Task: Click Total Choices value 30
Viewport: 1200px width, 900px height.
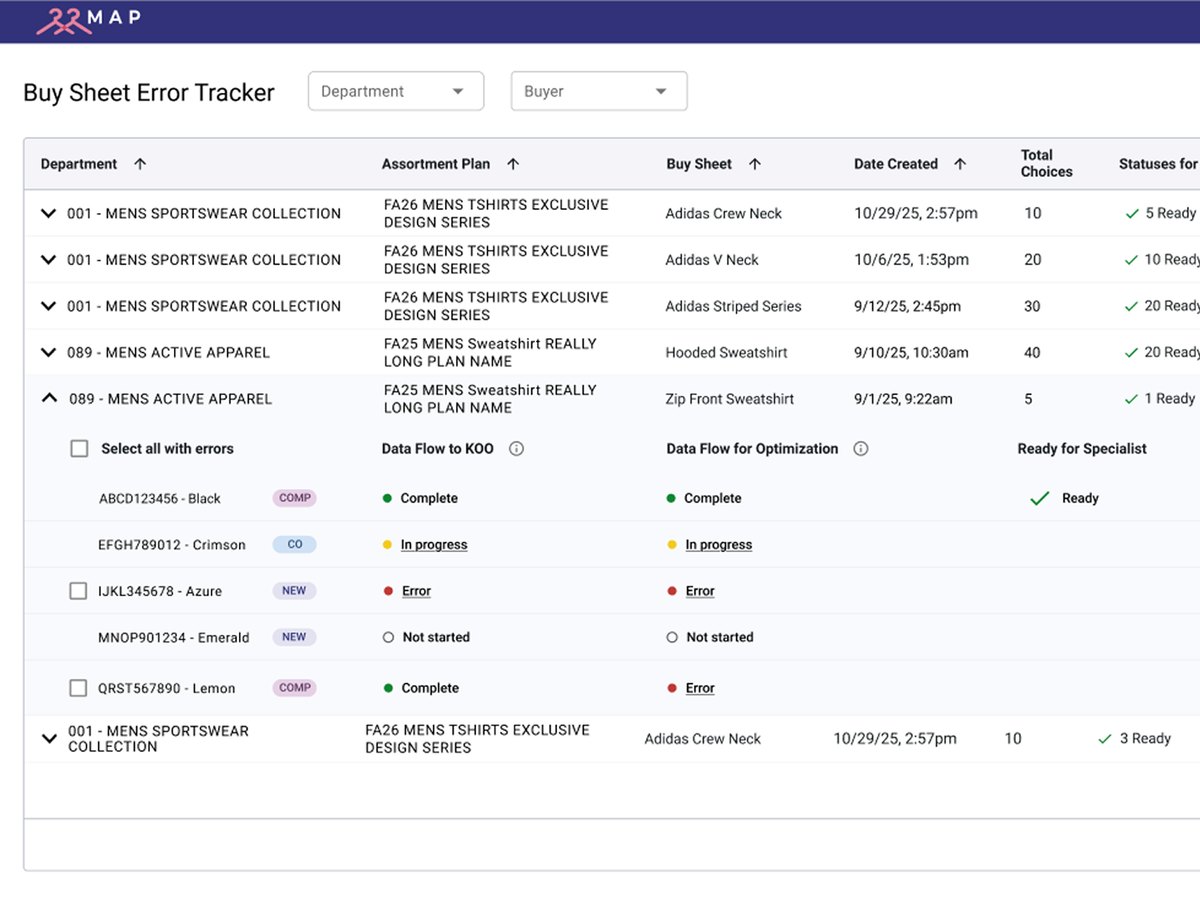Action: pos(1032,306)
